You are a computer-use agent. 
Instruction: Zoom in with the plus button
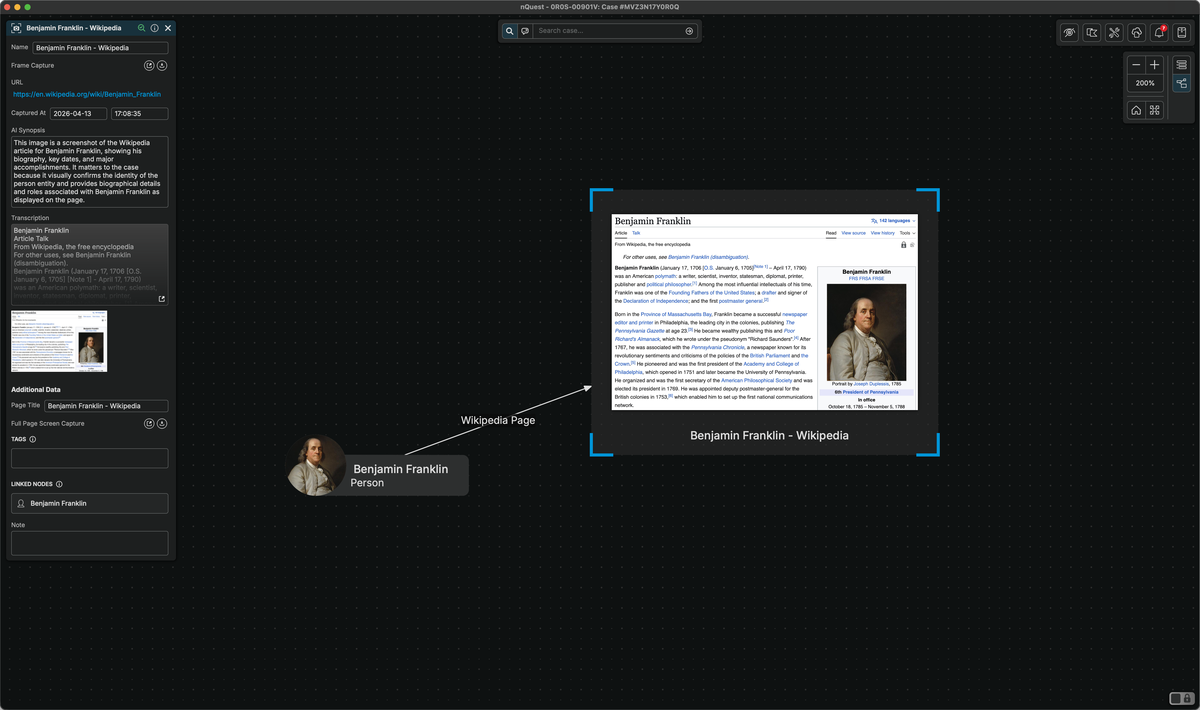click(1155, 64)
